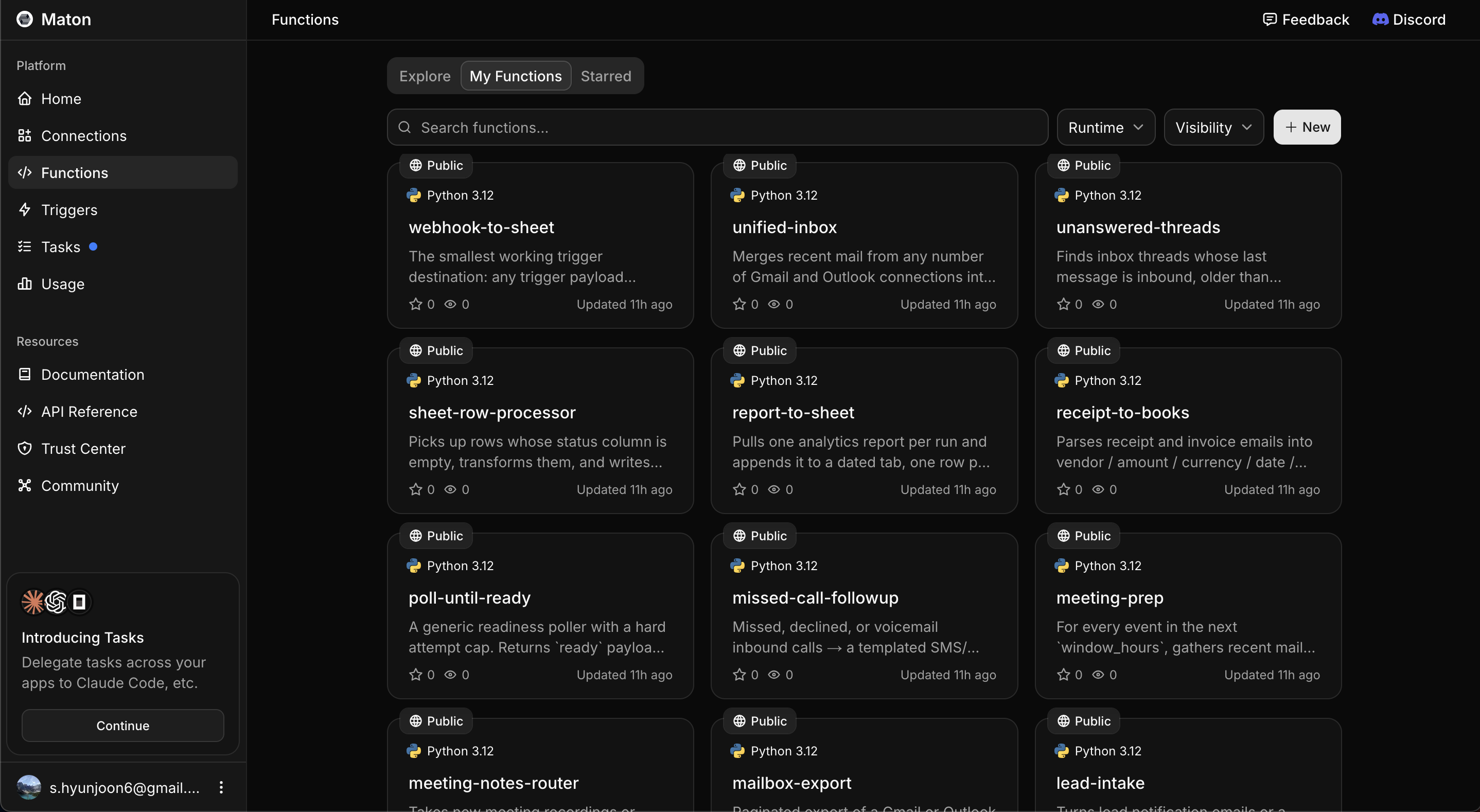Star the webhook-to-sheet function
Image resolution: width=1480 pixels, height=812 pixels.
(x=415, y=304)
